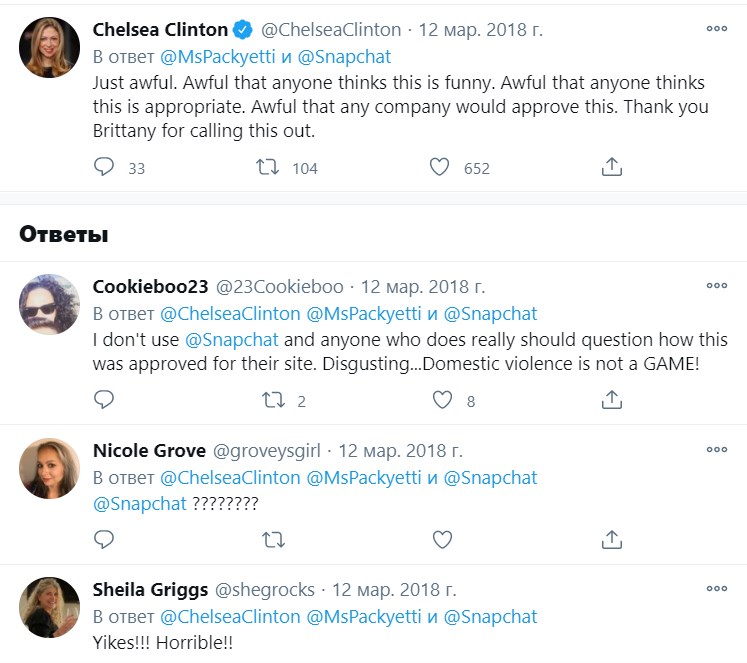View Sheila Griggs' profile picture
Image resolution: width=747 pixels, height=663 pixels.
(x=50, y=606)
